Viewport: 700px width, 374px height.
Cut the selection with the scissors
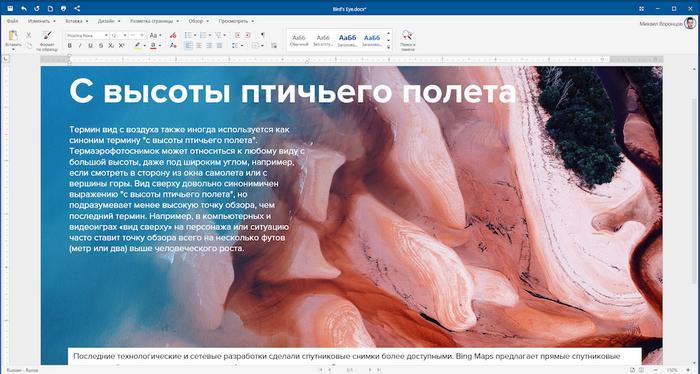(x=29, y=35)
